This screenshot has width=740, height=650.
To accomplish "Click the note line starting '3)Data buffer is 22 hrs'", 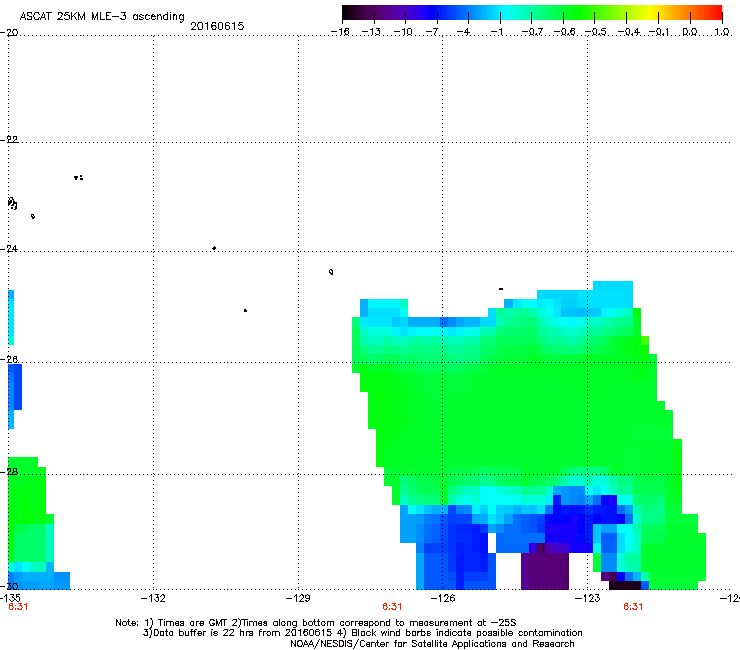I will [362, 633].
